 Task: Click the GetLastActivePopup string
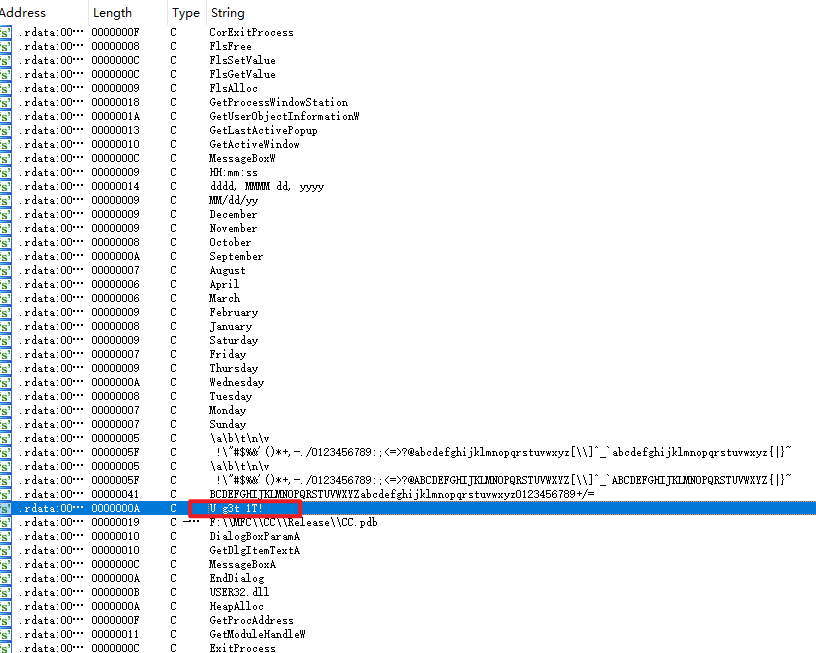263,130
